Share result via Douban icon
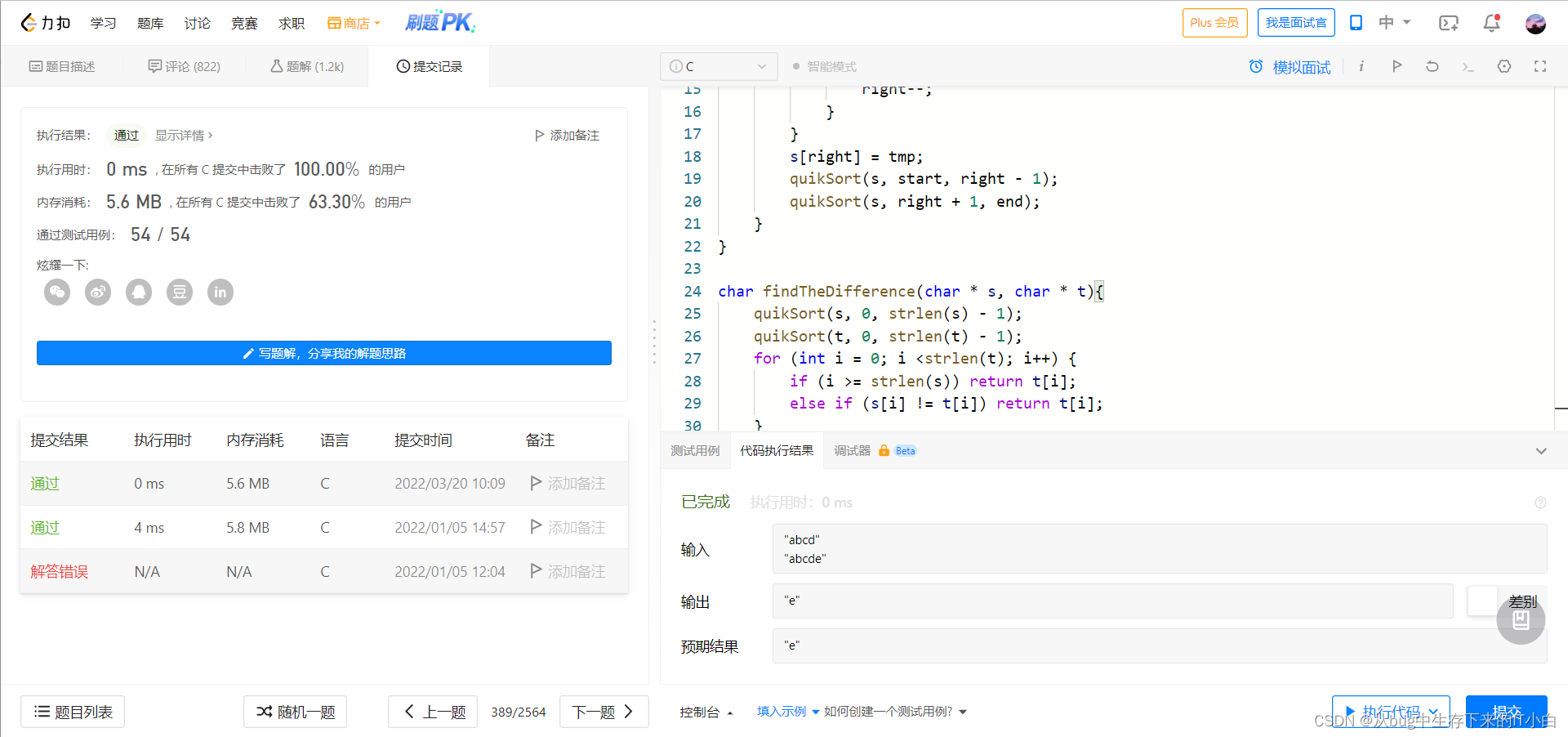The height and width of the screenshot is (737, 1568). coord(180,292)
